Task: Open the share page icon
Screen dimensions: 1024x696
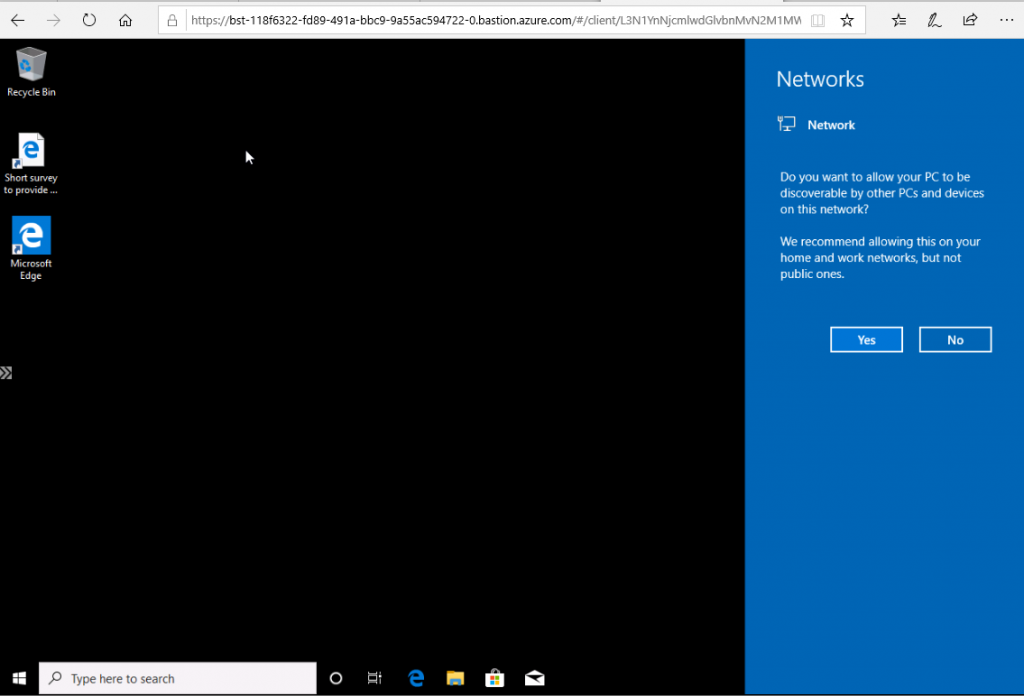Action: click(969, 20)
